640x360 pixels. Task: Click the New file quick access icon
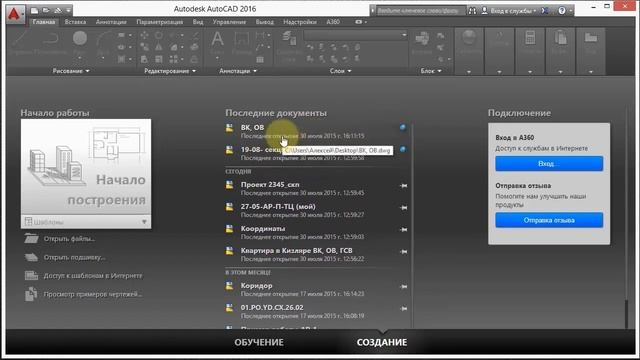35,10
